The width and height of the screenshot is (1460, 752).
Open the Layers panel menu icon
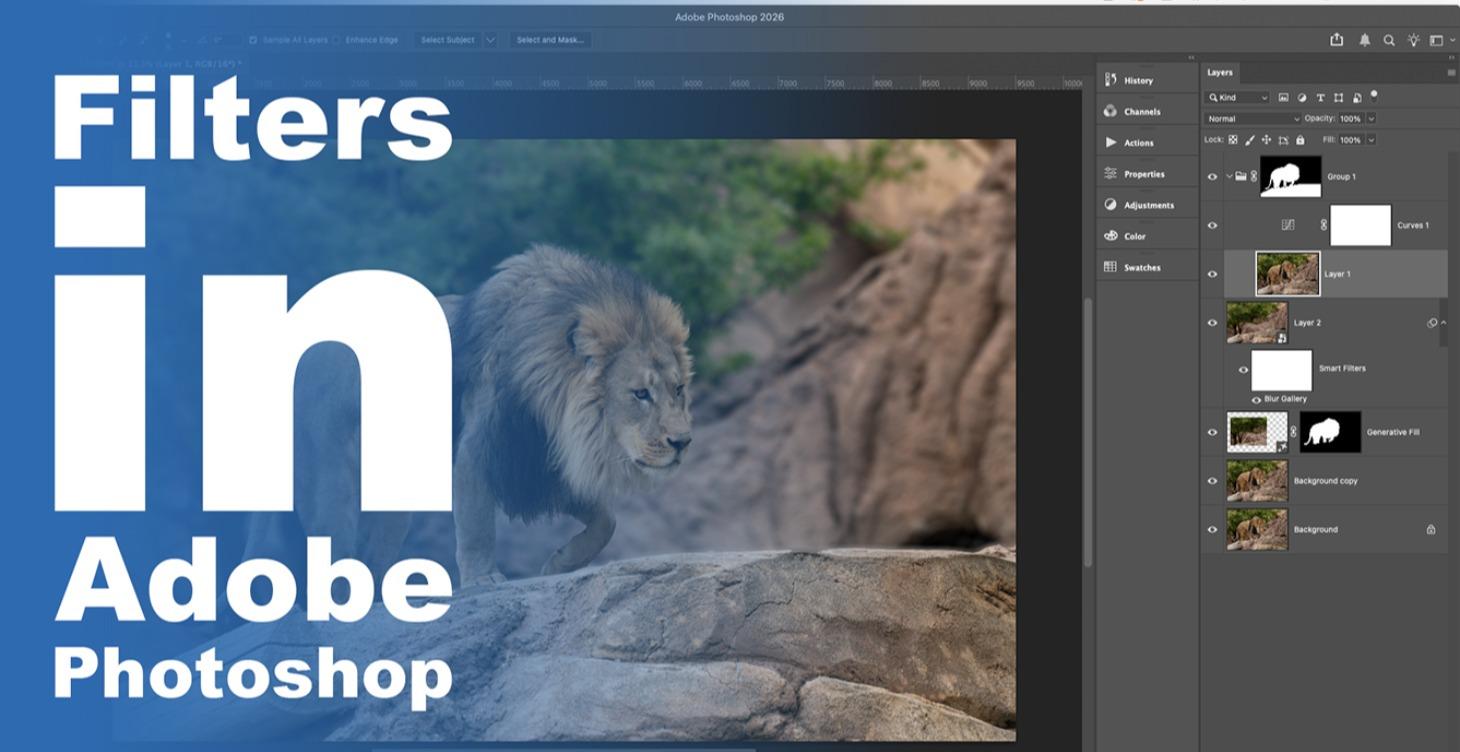click(1451, 72)
